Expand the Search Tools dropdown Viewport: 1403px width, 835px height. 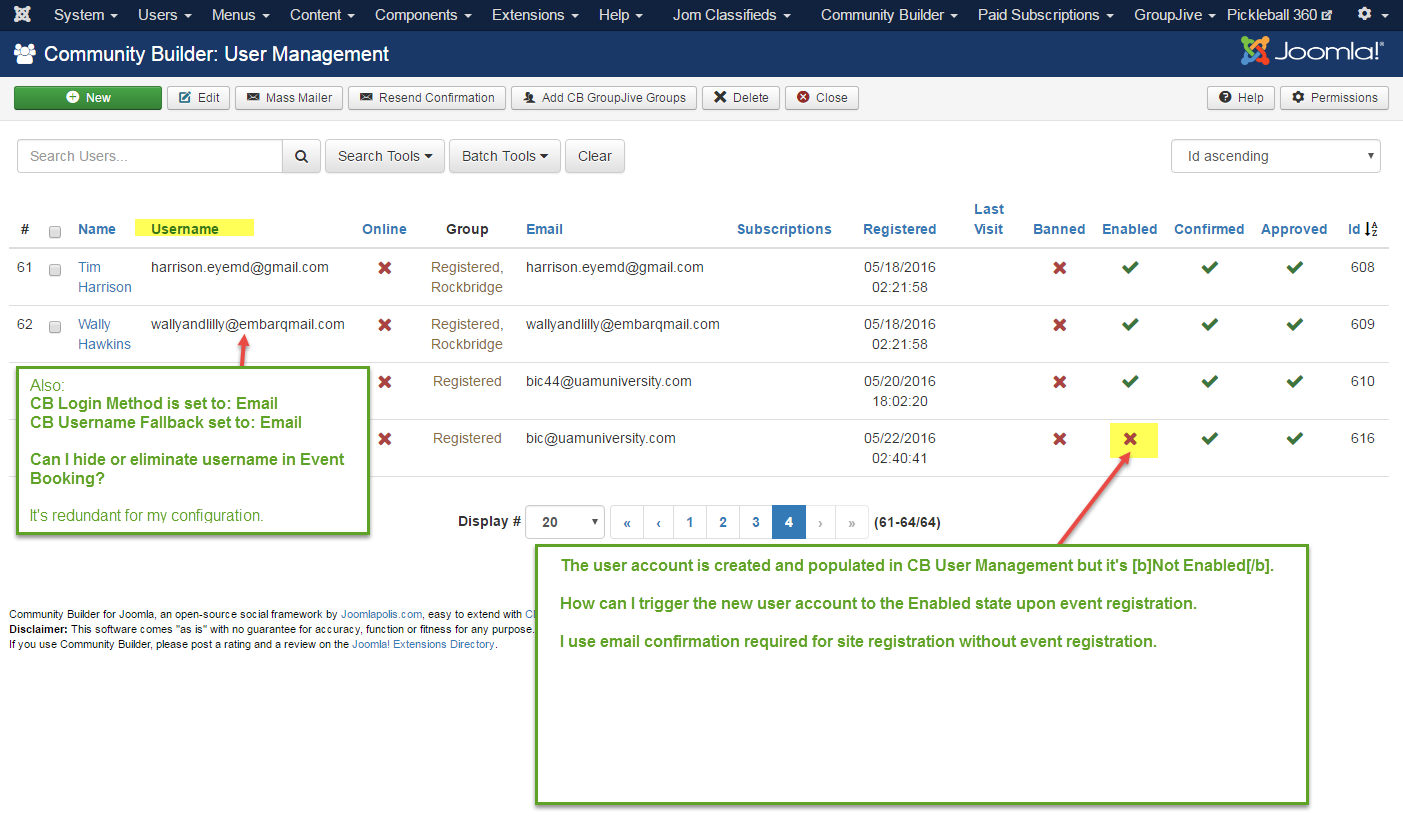coord(384,156)
